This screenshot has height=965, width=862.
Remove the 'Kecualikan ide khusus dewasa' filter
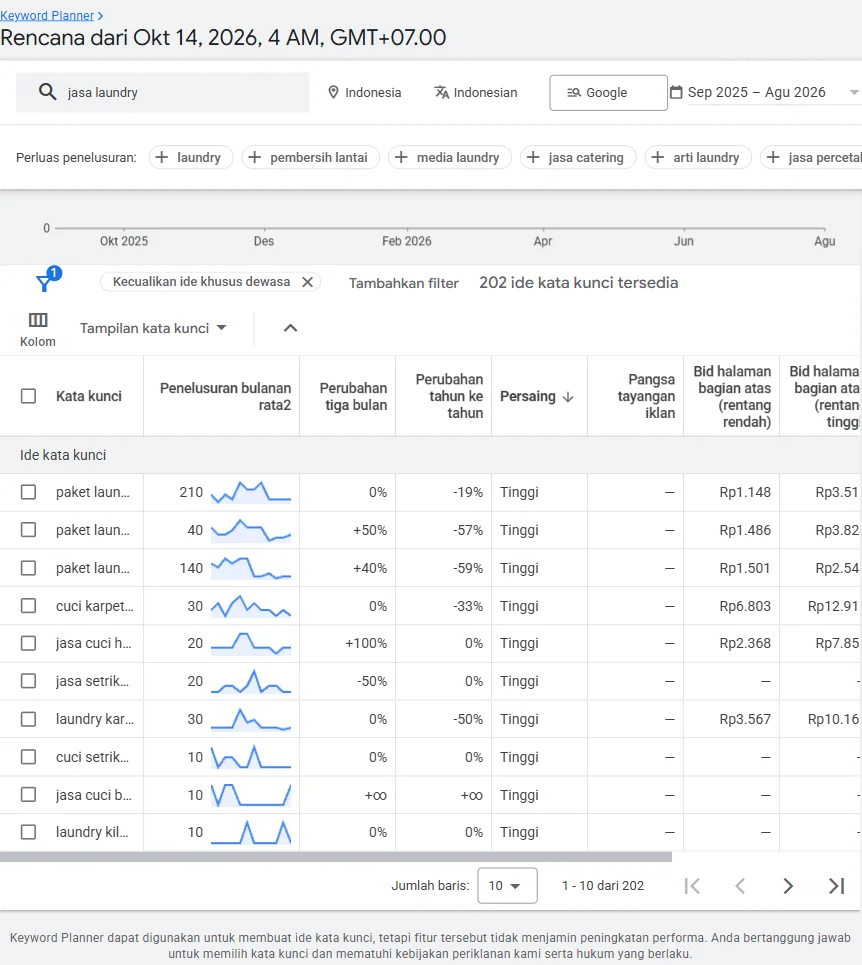coord(308,282)
